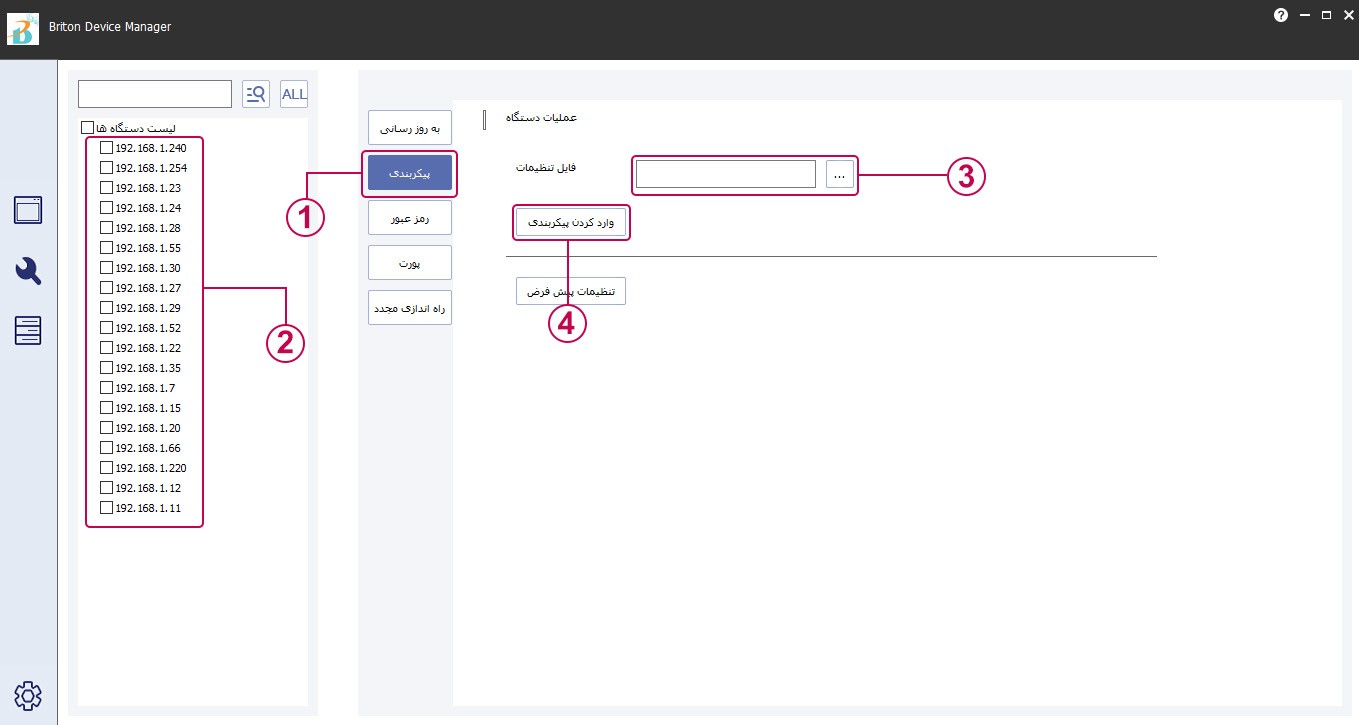Switch to the به روز رسانی tab
The height and width of the screenshot is (725, 1359).
pos(410,128)
